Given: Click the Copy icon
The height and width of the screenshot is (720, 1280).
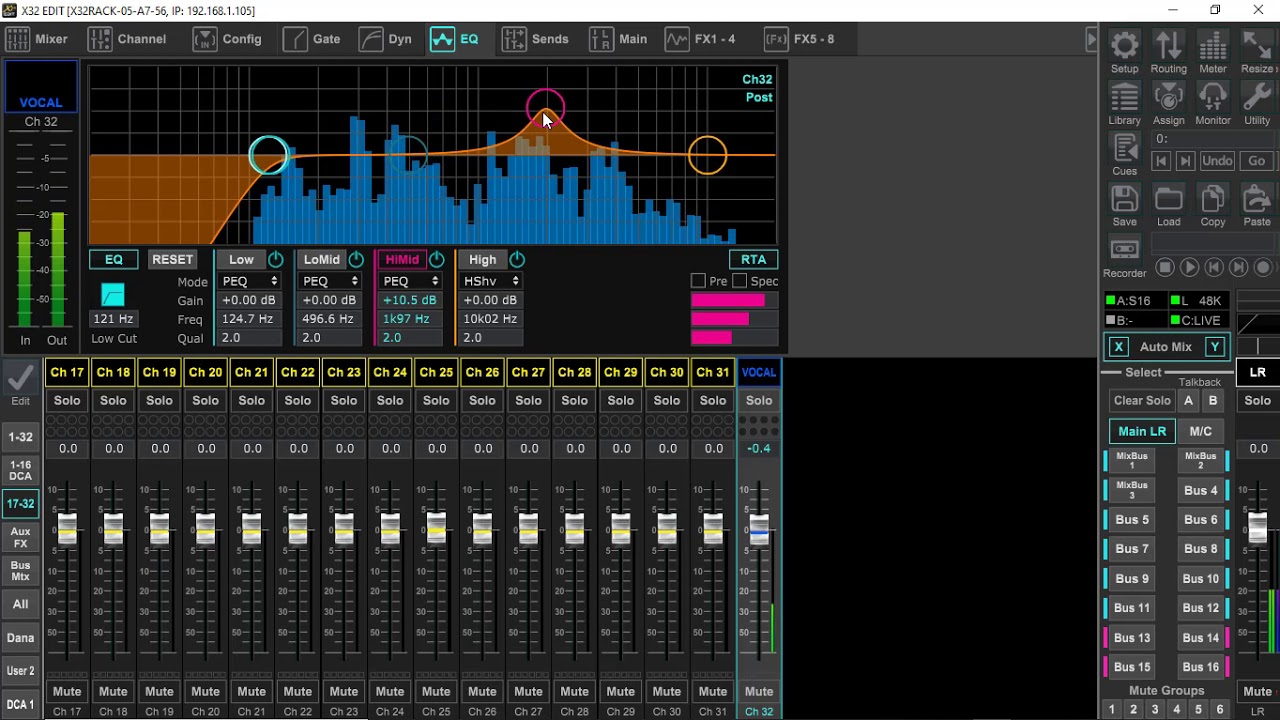Looking at the screenshot, I should point(1212,199).
